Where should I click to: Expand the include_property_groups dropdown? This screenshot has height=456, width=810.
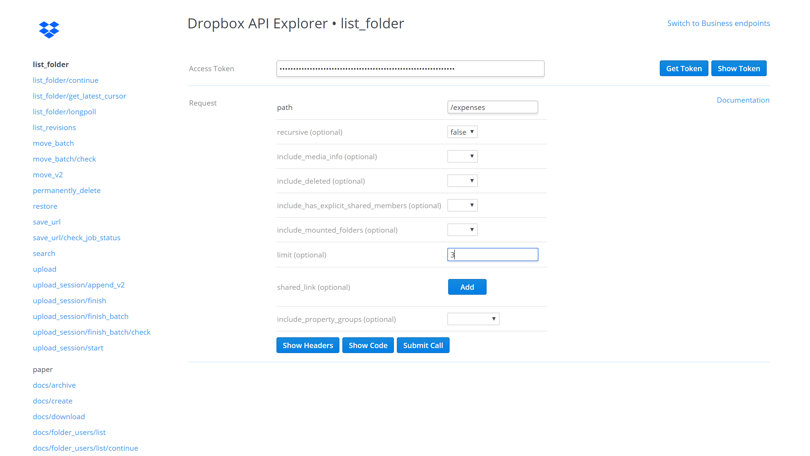tap(473, 319)
